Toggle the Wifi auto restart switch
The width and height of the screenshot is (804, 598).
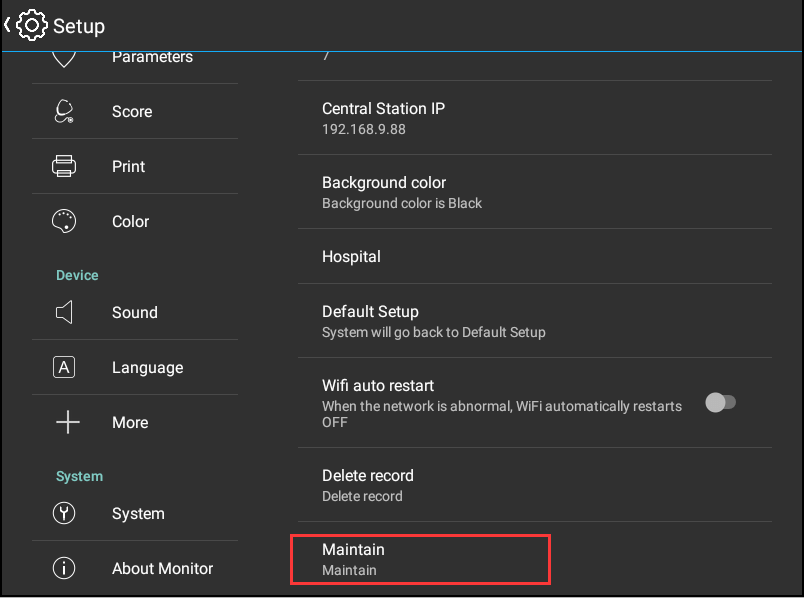(720, 403)
